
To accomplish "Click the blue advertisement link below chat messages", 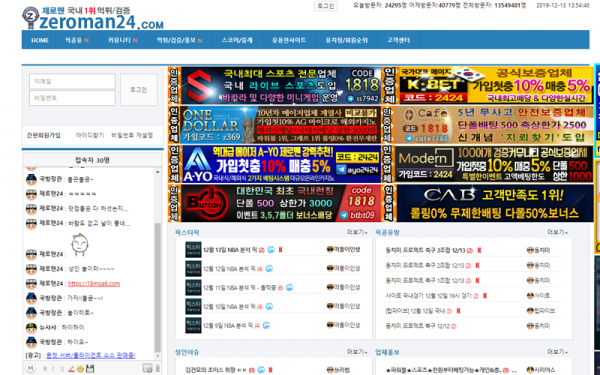I will [x=91, y=355].
